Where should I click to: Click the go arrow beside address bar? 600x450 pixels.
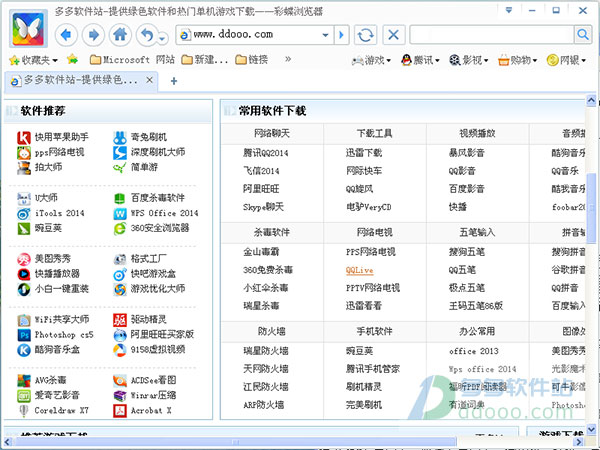tap(341, 35)
